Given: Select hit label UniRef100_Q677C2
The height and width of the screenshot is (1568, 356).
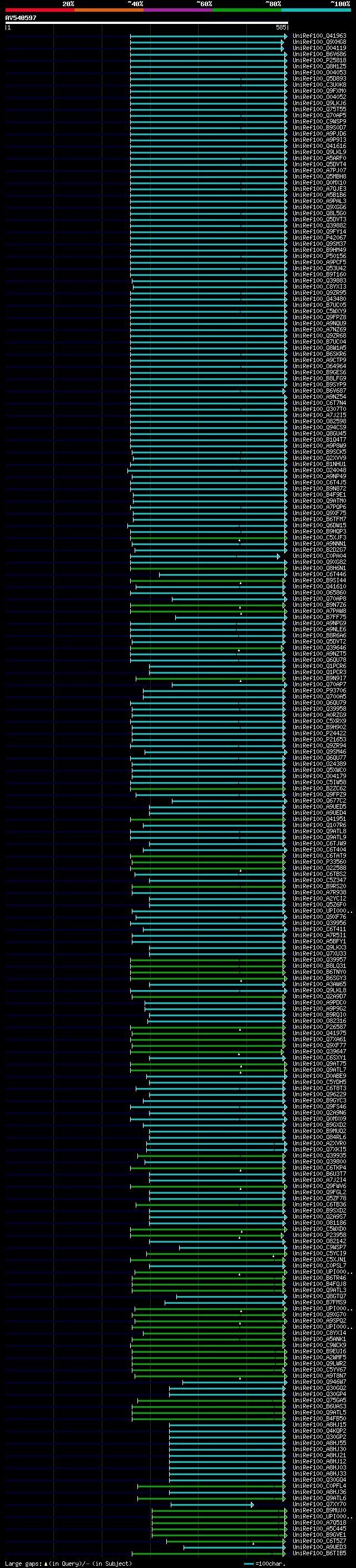Looking at the screenshot, I should point(319,801).
